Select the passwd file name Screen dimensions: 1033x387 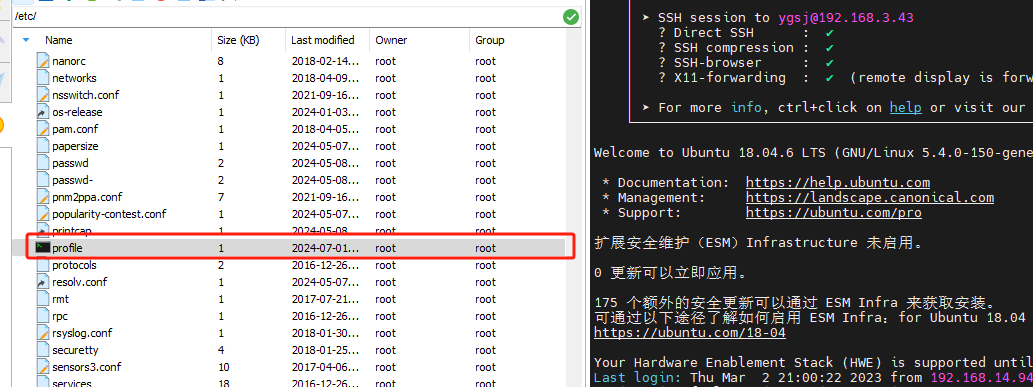pos(70,163)
